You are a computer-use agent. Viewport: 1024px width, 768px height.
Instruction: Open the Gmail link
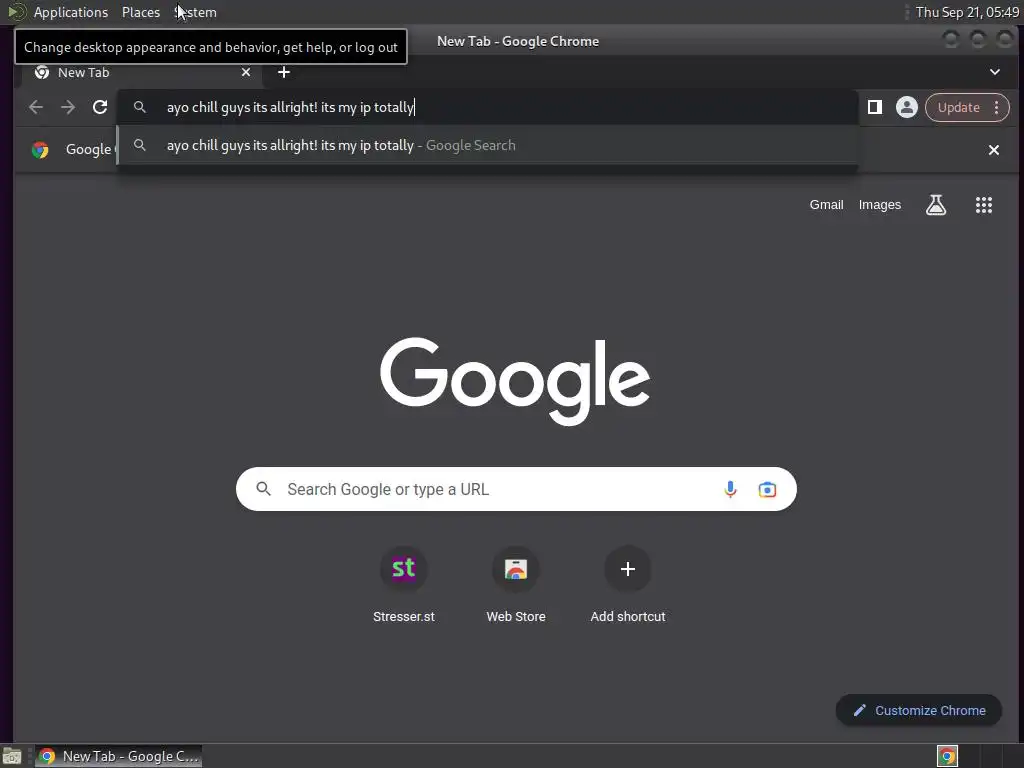826,204
